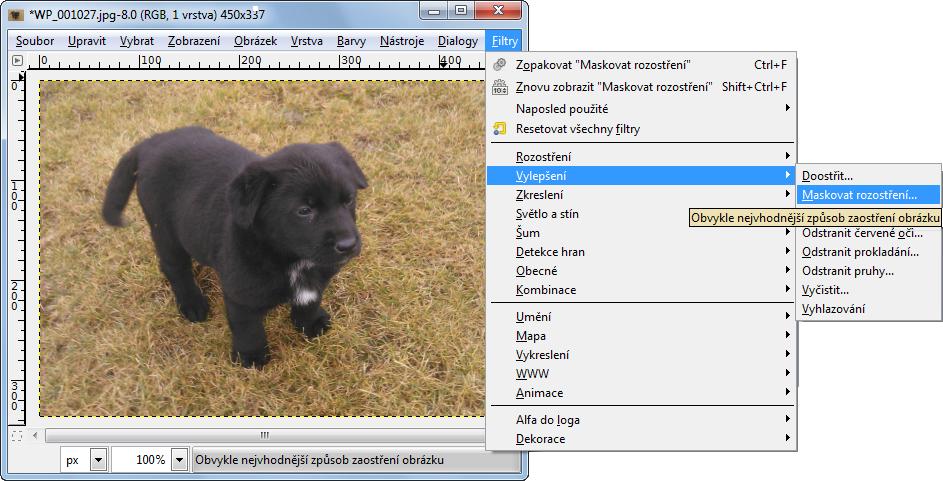Expand Naposled použité submenu

click(641, 109)
